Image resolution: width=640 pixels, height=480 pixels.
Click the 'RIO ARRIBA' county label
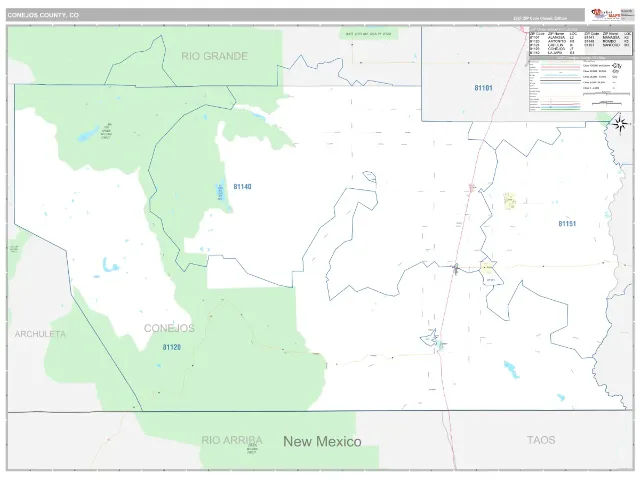point(232,440)
